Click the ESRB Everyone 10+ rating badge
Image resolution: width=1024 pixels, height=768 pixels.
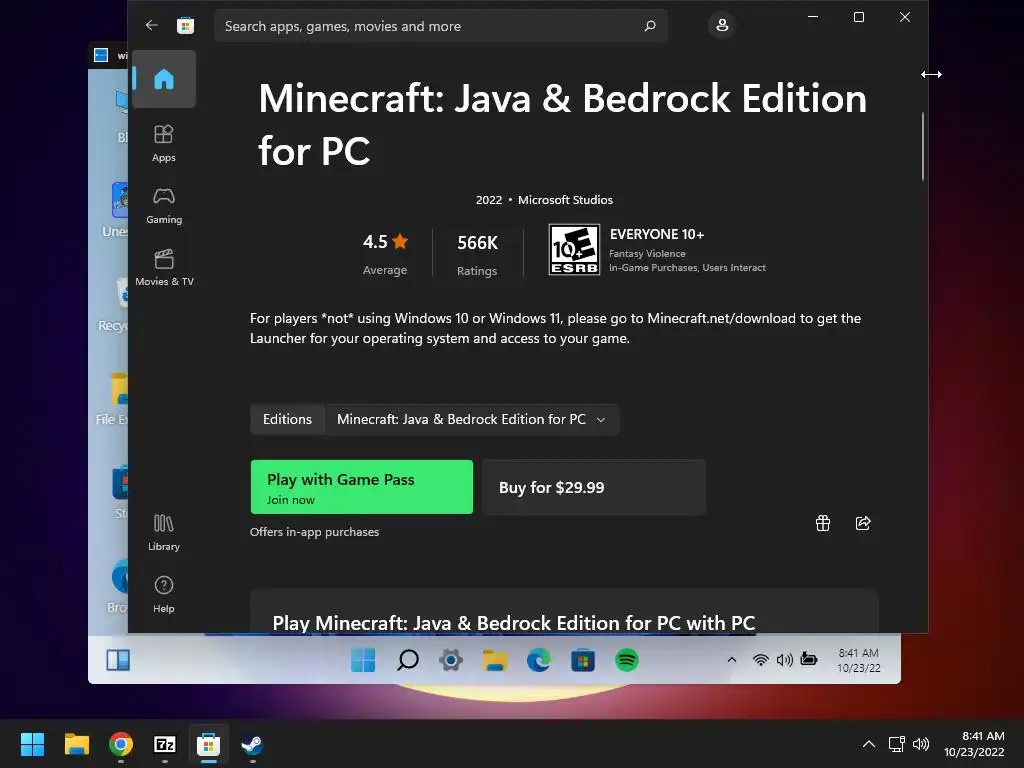pyautogui.click(x=574, y=249)
